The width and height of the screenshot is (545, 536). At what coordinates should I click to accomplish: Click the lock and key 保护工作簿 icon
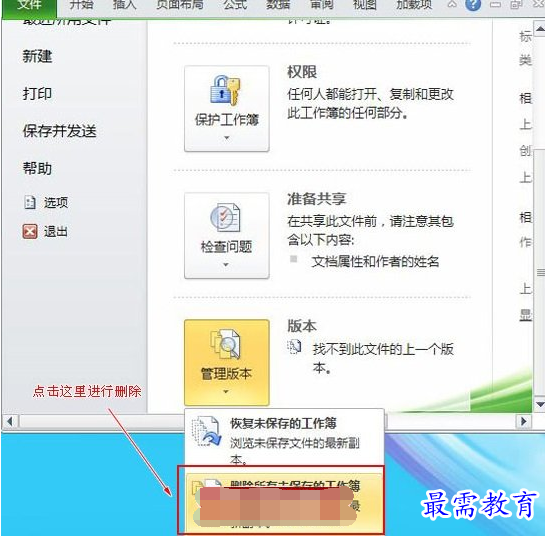coord(225,90)
